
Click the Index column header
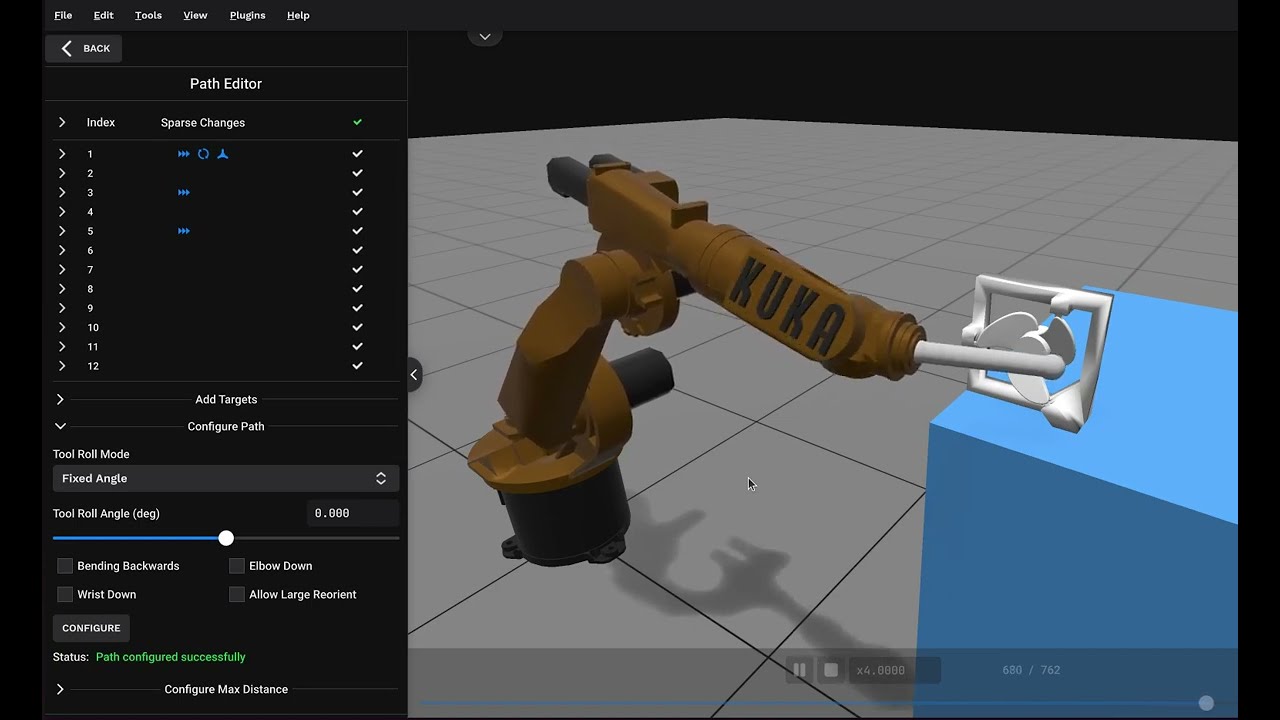pos(101,122)
